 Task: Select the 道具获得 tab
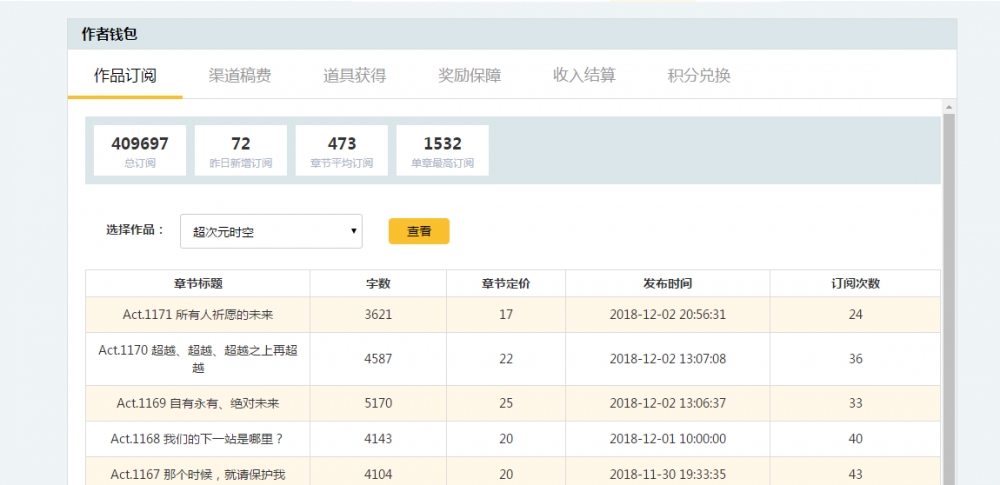tap(354, 76)
